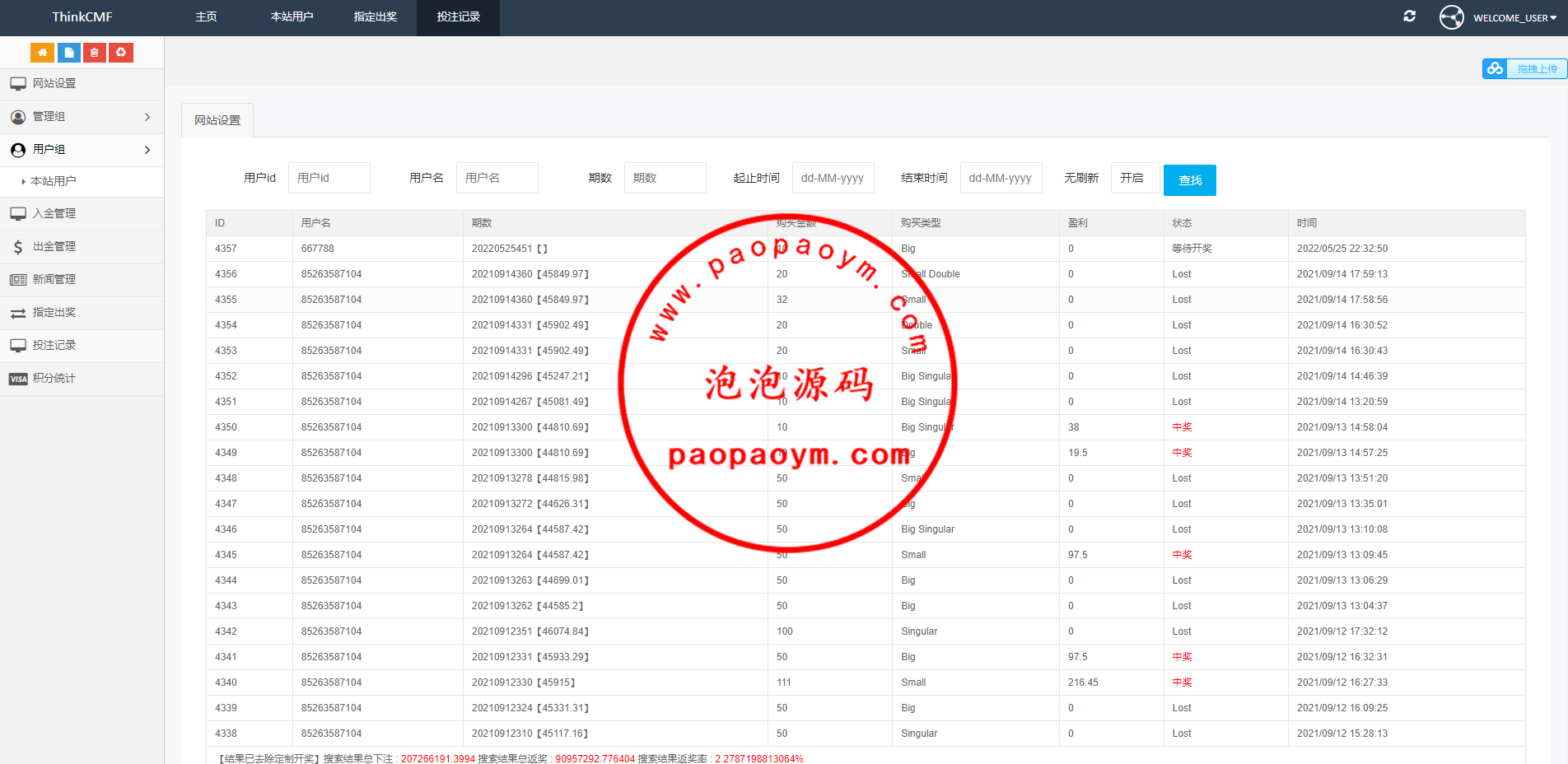
Task: Click the exchange arrows icon for 指定出奖
Action: pyautogui.click(x=18, y=313)
